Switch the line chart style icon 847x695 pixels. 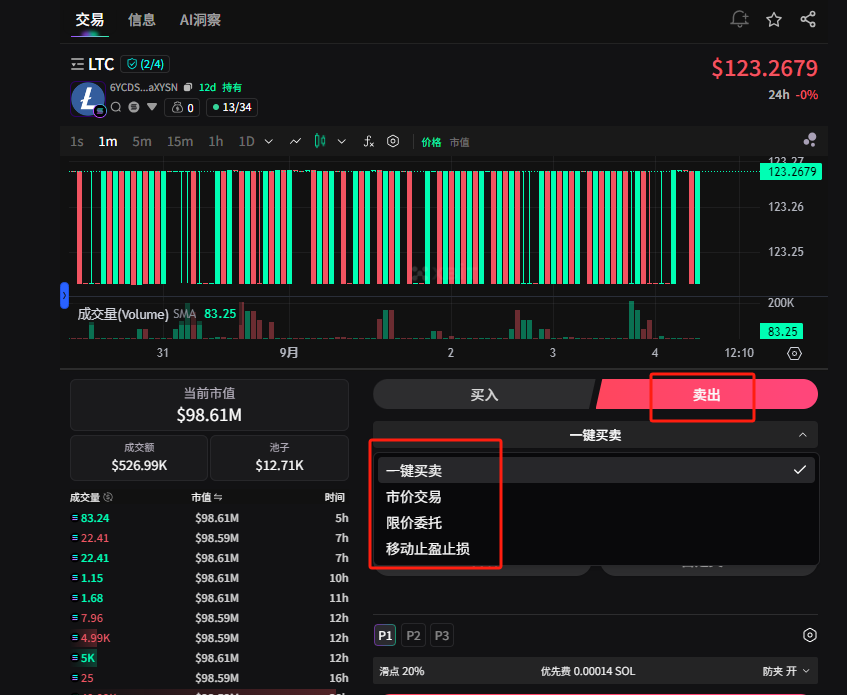pos(295,141)
